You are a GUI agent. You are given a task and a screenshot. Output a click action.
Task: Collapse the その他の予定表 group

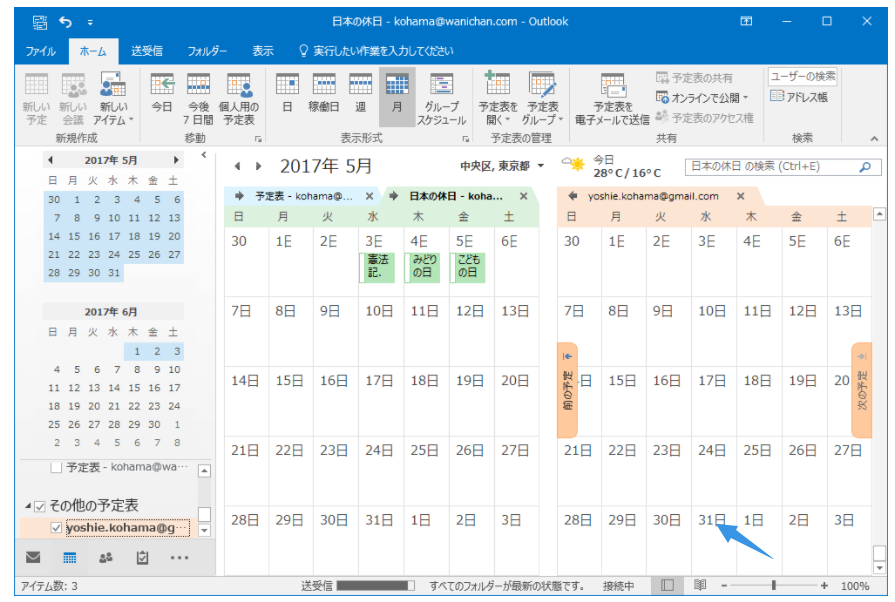click(x=27, y=506)
